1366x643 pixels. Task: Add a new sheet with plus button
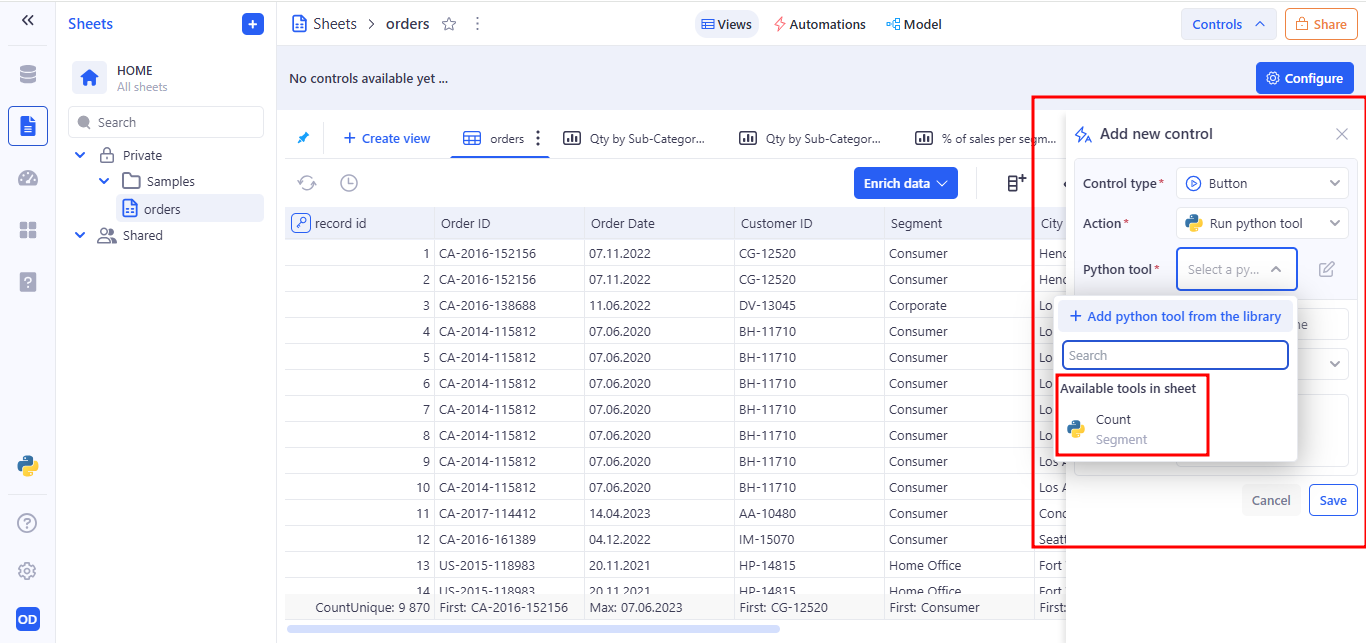[253, 24]
